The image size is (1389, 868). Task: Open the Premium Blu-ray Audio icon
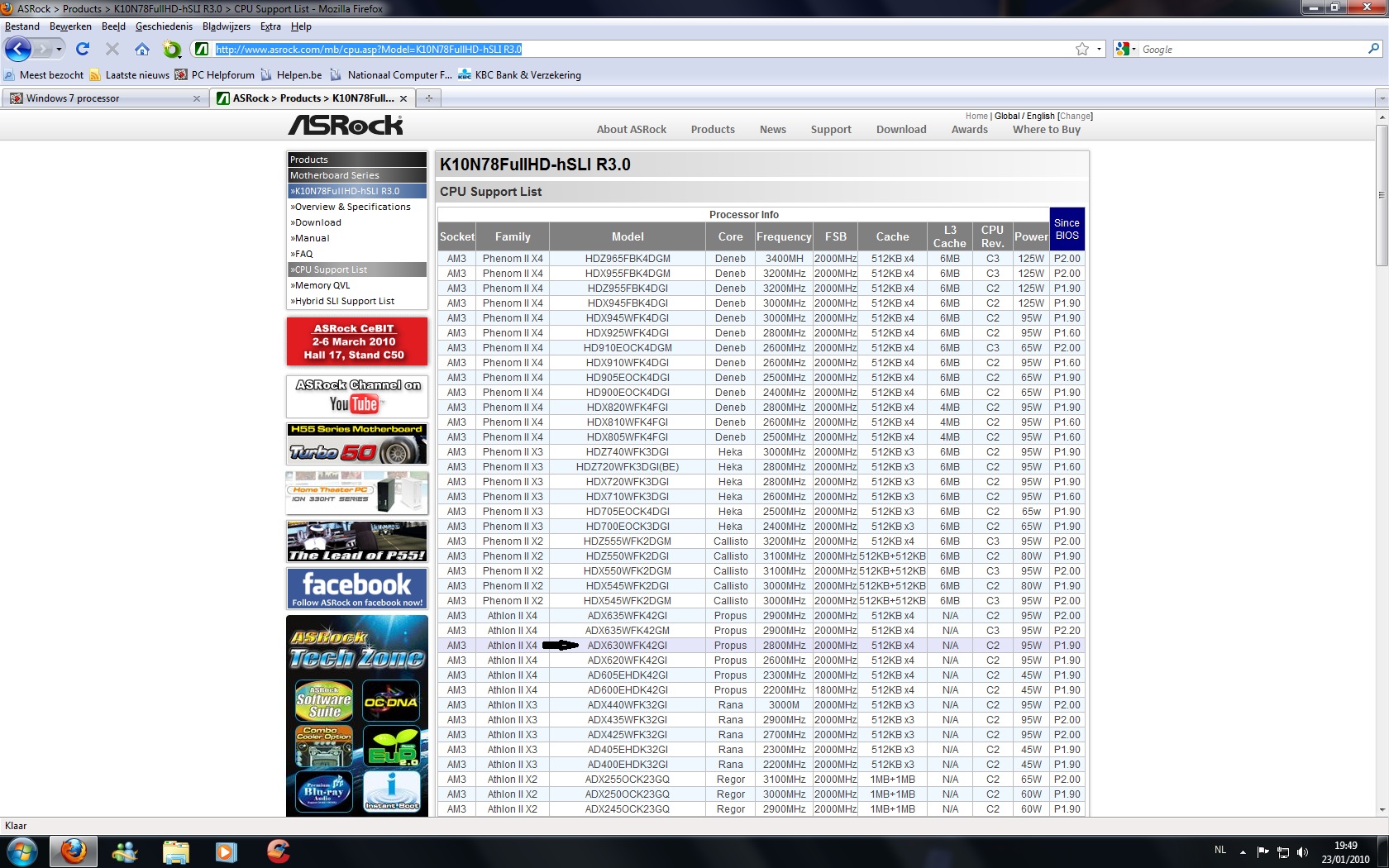324,792
